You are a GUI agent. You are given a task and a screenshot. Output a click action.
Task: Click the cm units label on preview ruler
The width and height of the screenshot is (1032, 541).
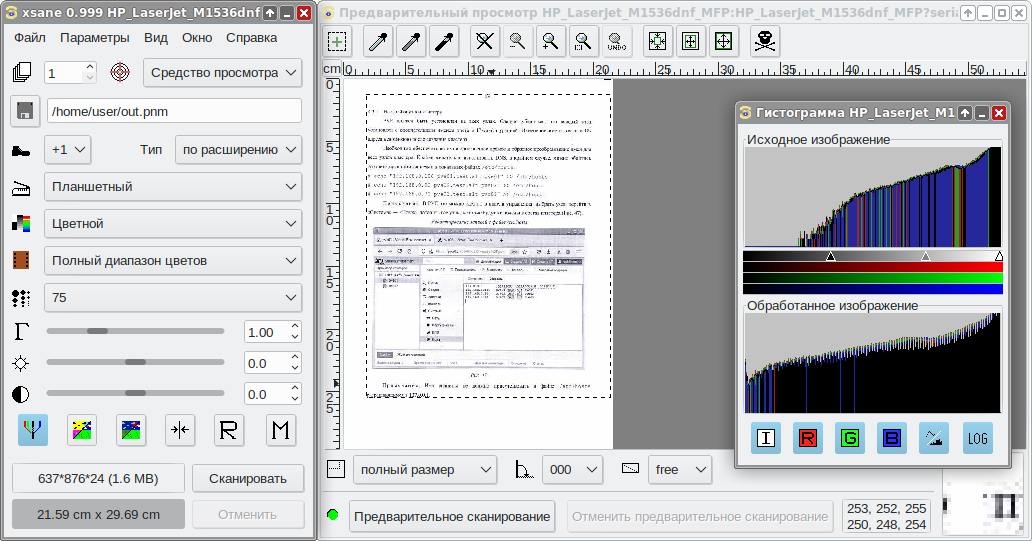point(332,68)
